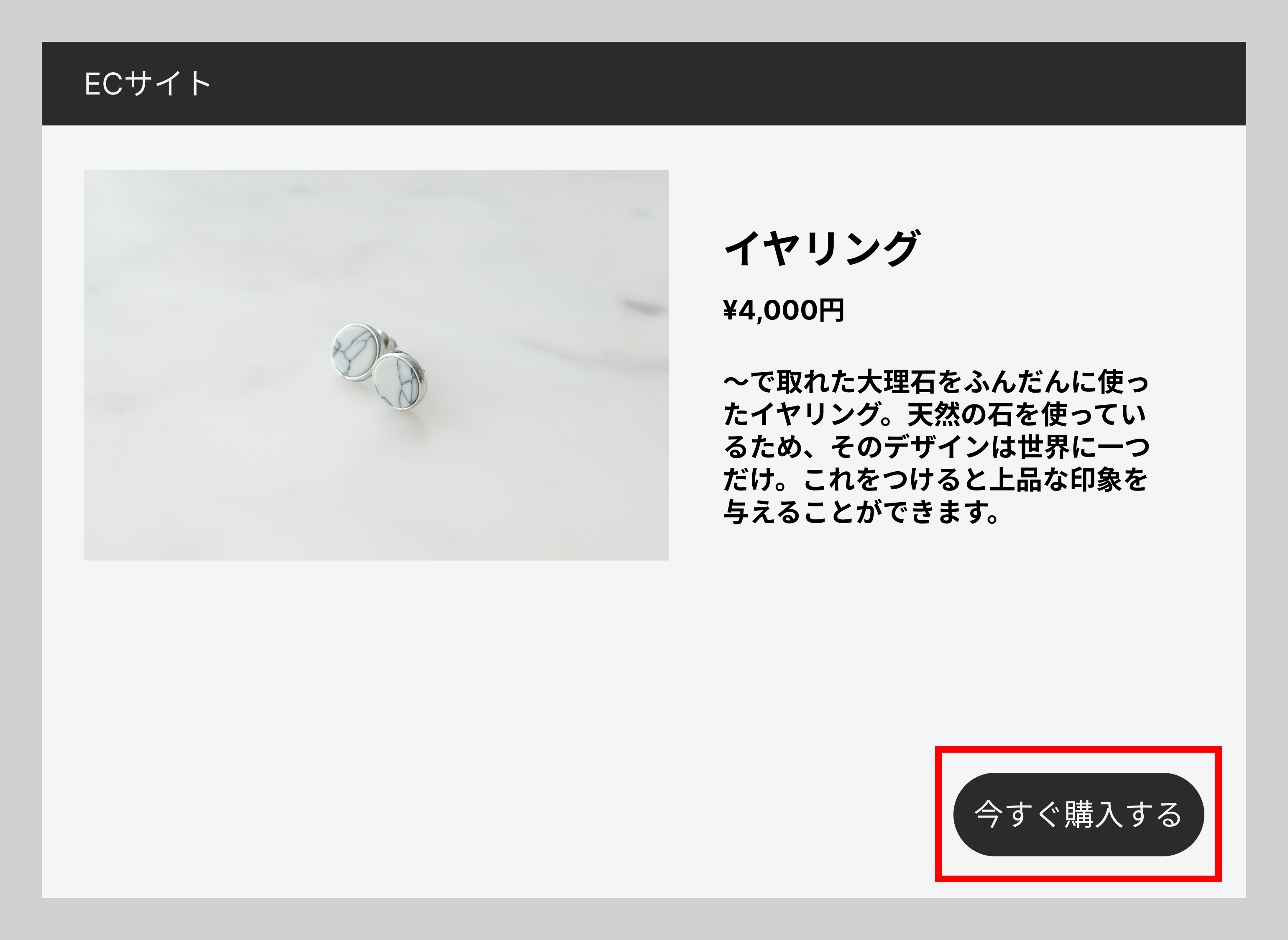Click the left marble earring in photo
The height and width of the screenshot is (940, 1288).
[x=355, y=351]
